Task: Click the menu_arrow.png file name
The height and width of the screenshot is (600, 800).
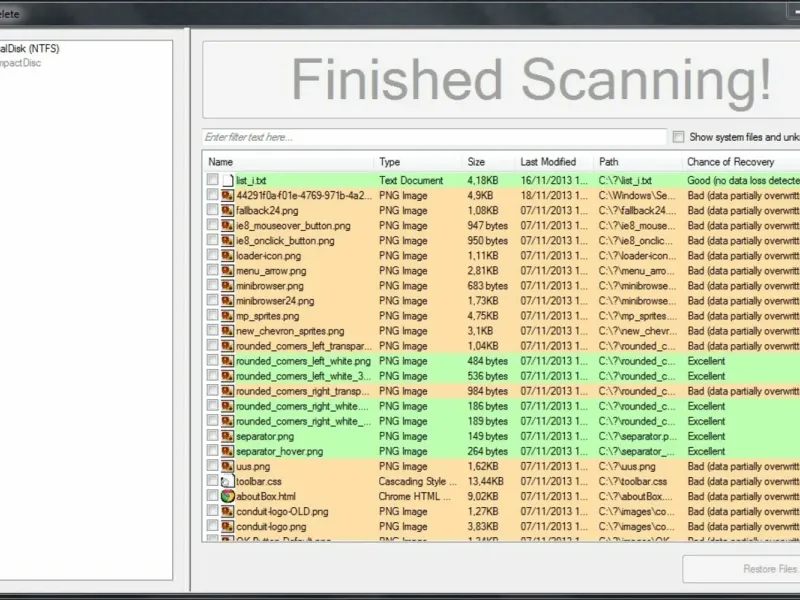Action: click(x=271, y=270)
